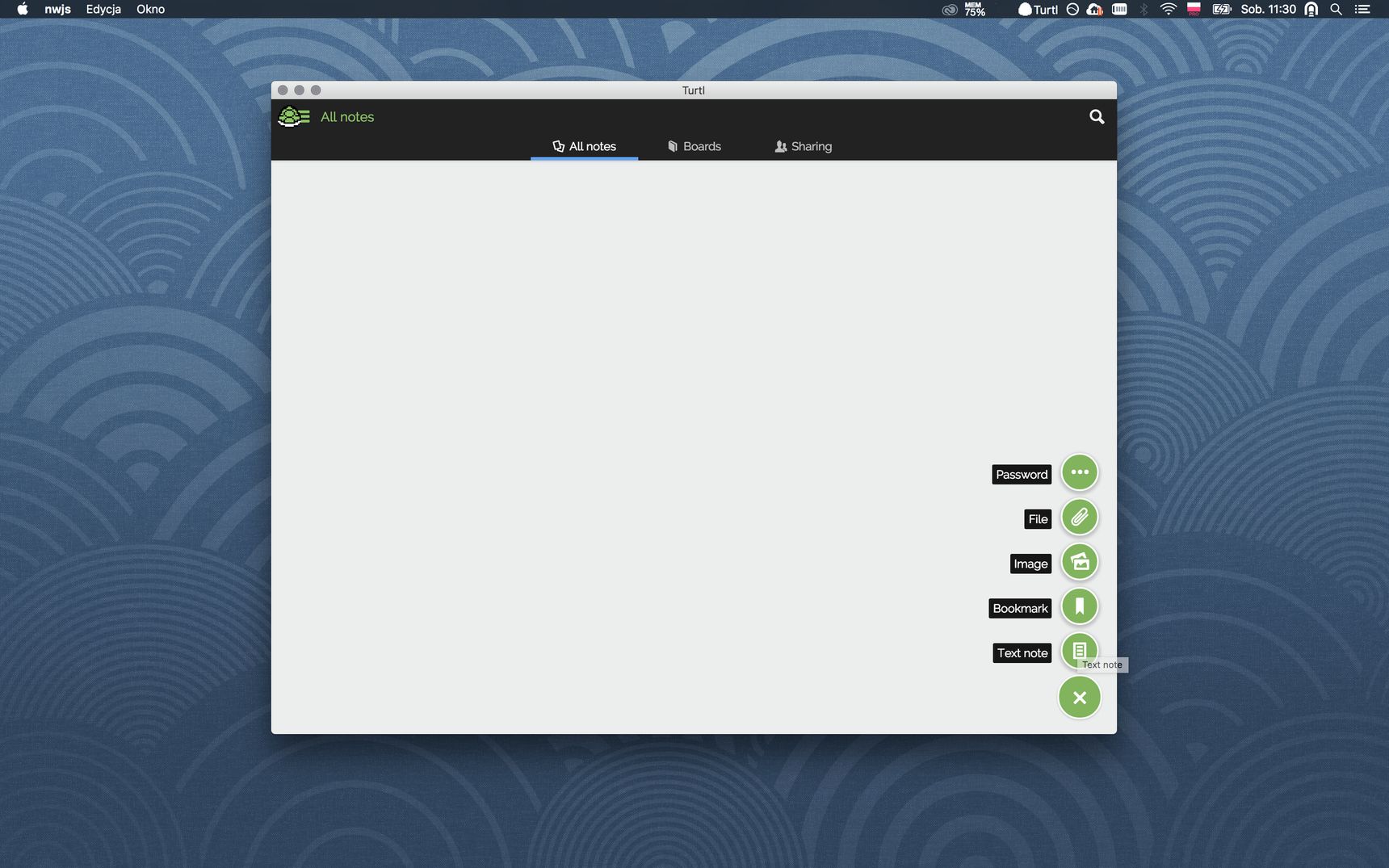Click the File label
The height and width of the screenshot is (868, 1389).
point(1038,519)
